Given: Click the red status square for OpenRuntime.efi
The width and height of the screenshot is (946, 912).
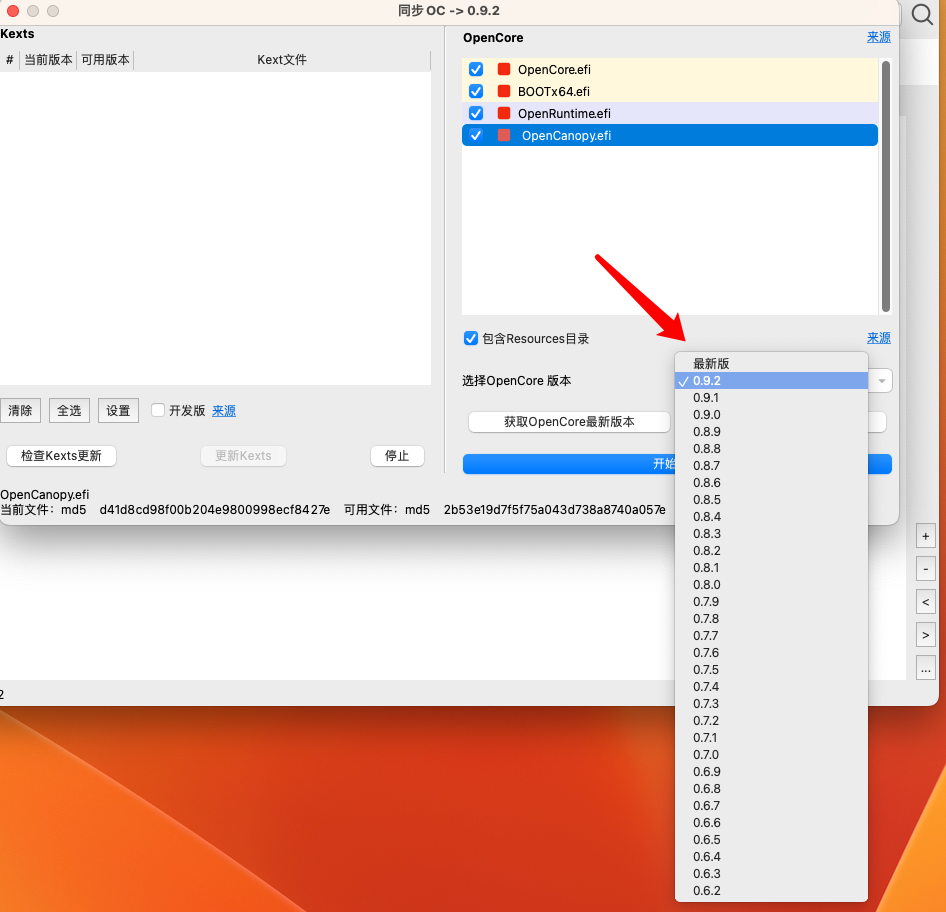Looking at the screenshot, I should [504, 113].
